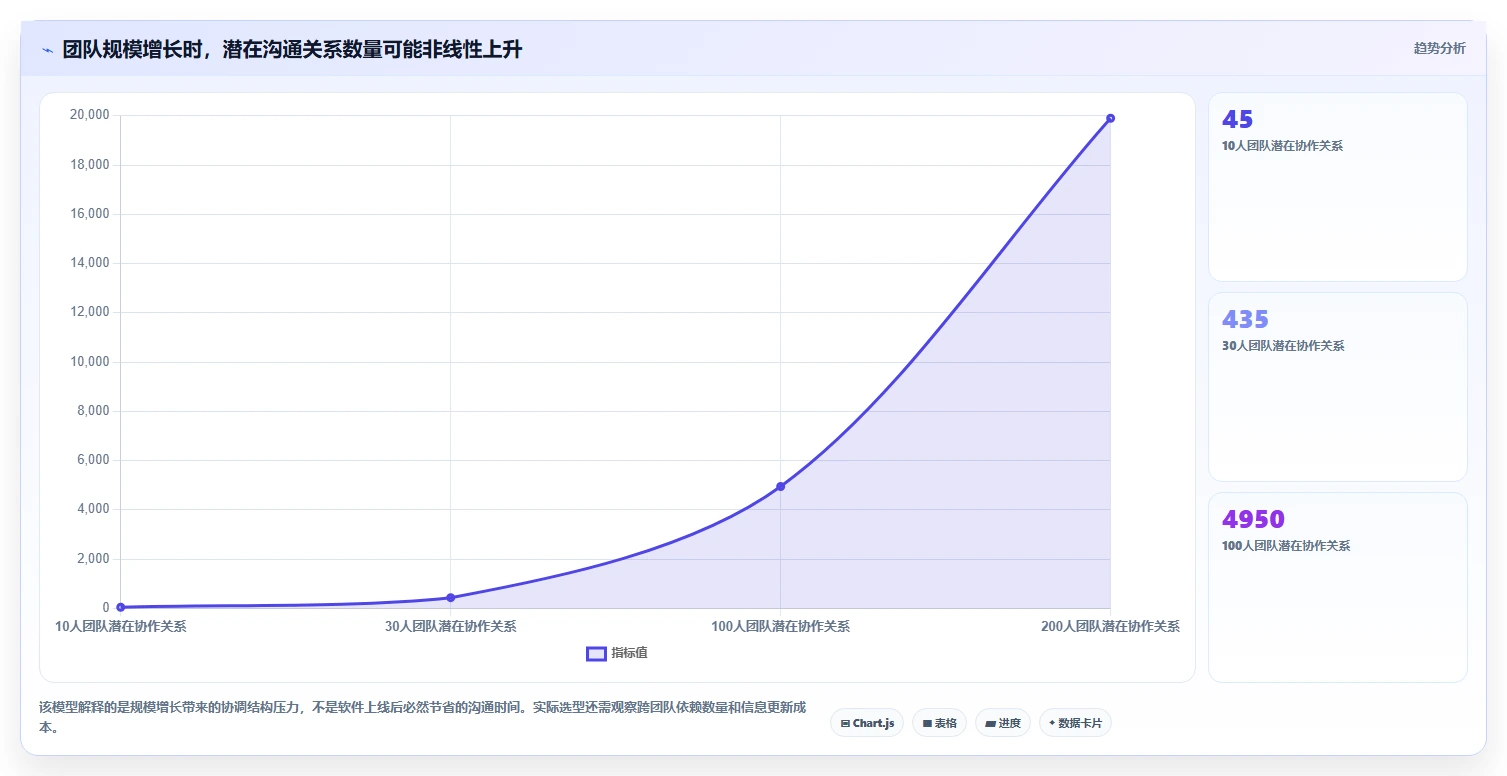The width and height of the screenshot is (1507, 776).
Task: Click the chart title 团队规模增长时 heading
Action: (x=292, y=50)
